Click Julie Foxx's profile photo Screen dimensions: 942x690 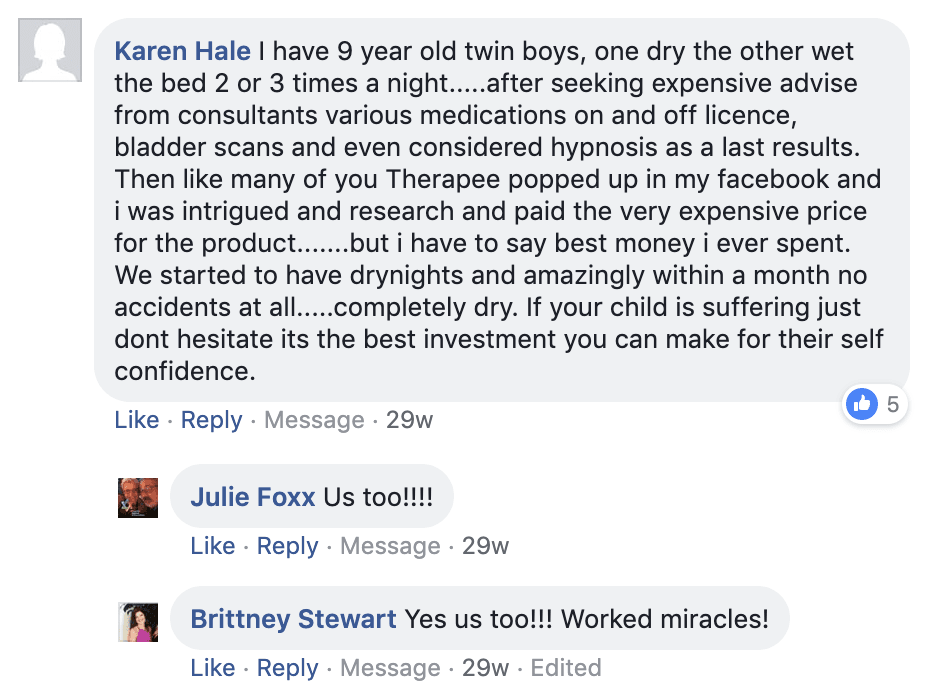pyautogui.click(x=138, y=497)
